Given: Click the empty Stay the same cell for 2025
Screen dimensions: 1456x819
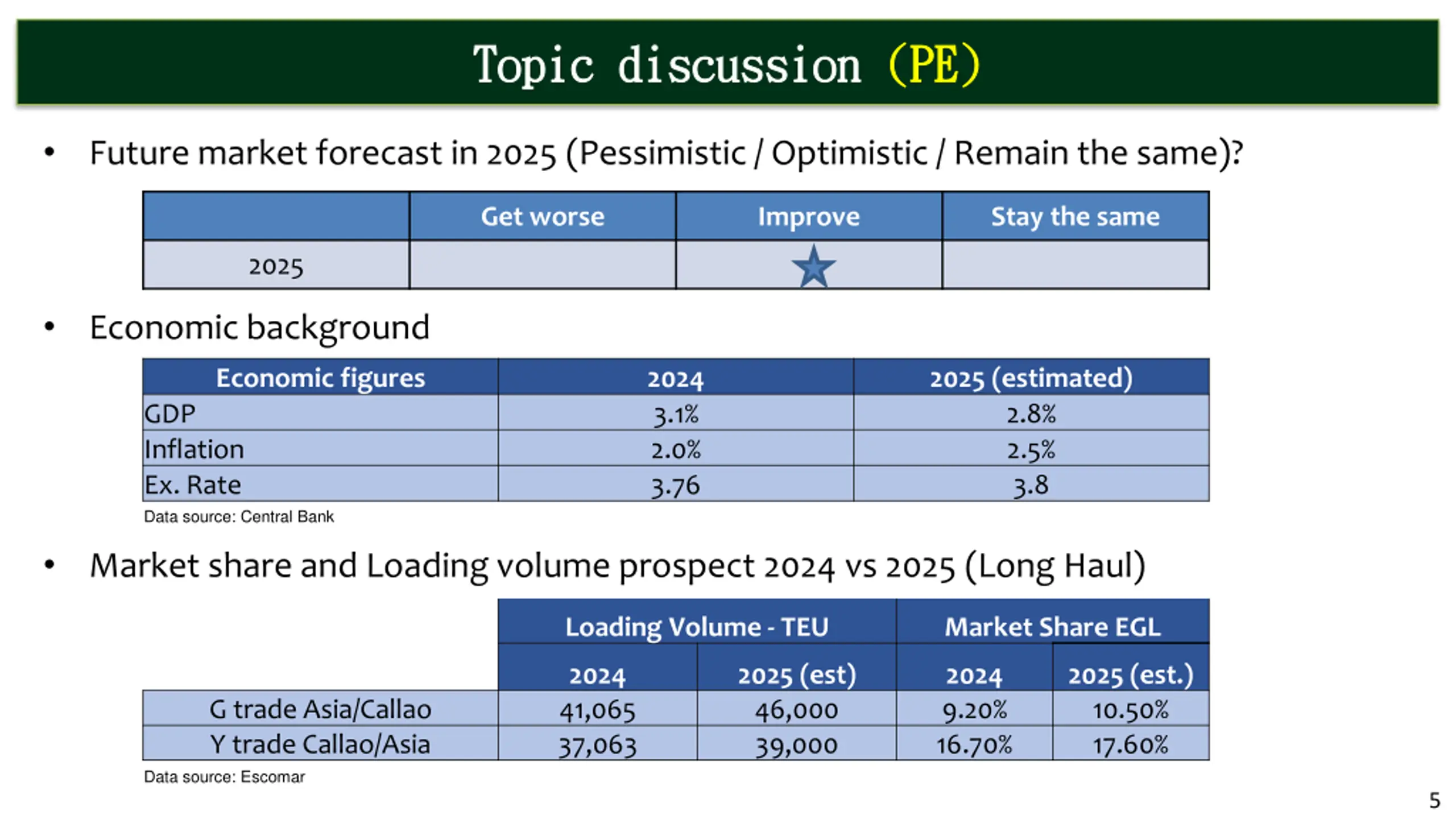Looking at the screenshot, I should 1076,266.
